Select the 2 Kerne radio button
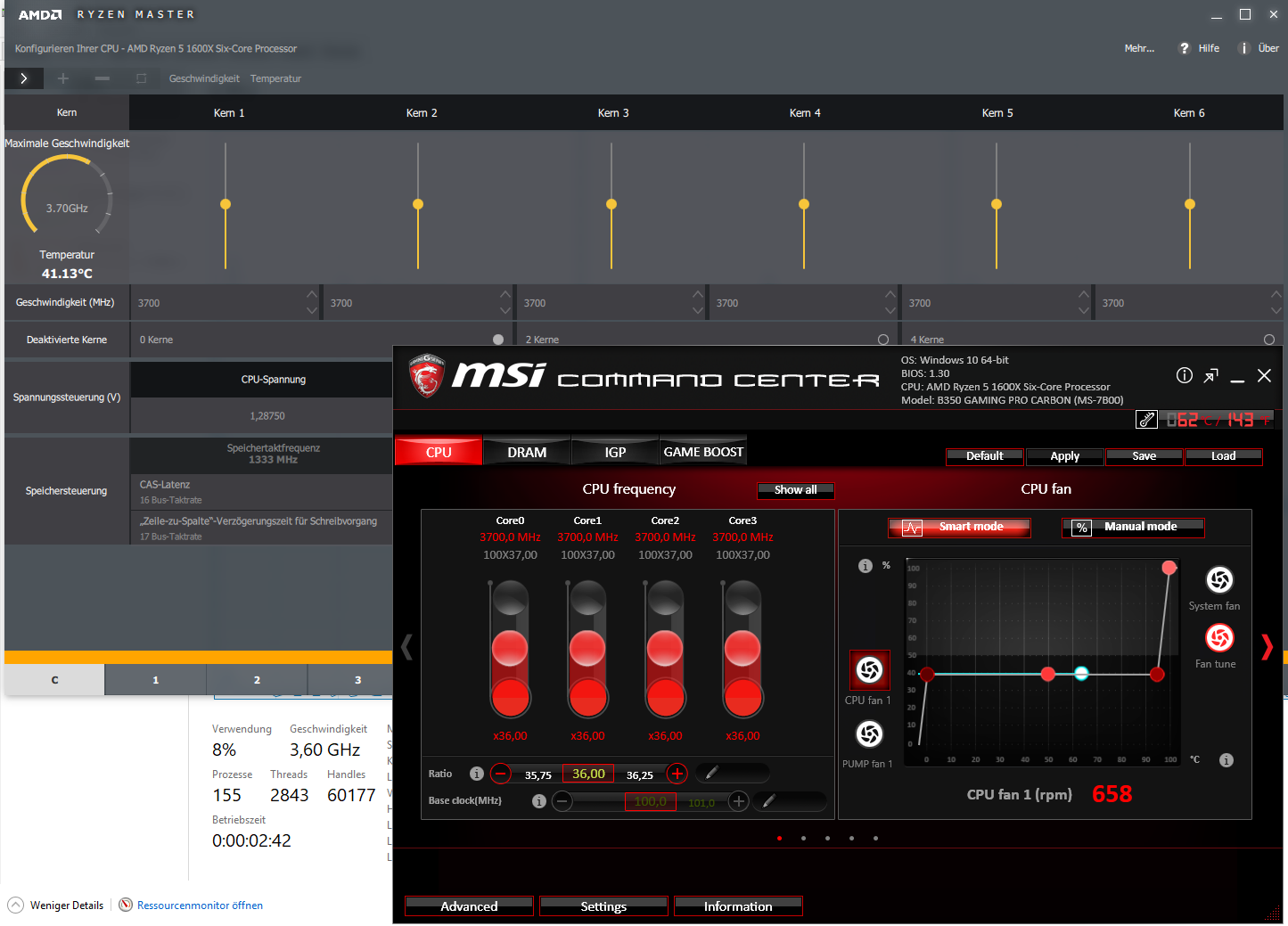Screen dimensions: 1288x926 tap(883, 340)
